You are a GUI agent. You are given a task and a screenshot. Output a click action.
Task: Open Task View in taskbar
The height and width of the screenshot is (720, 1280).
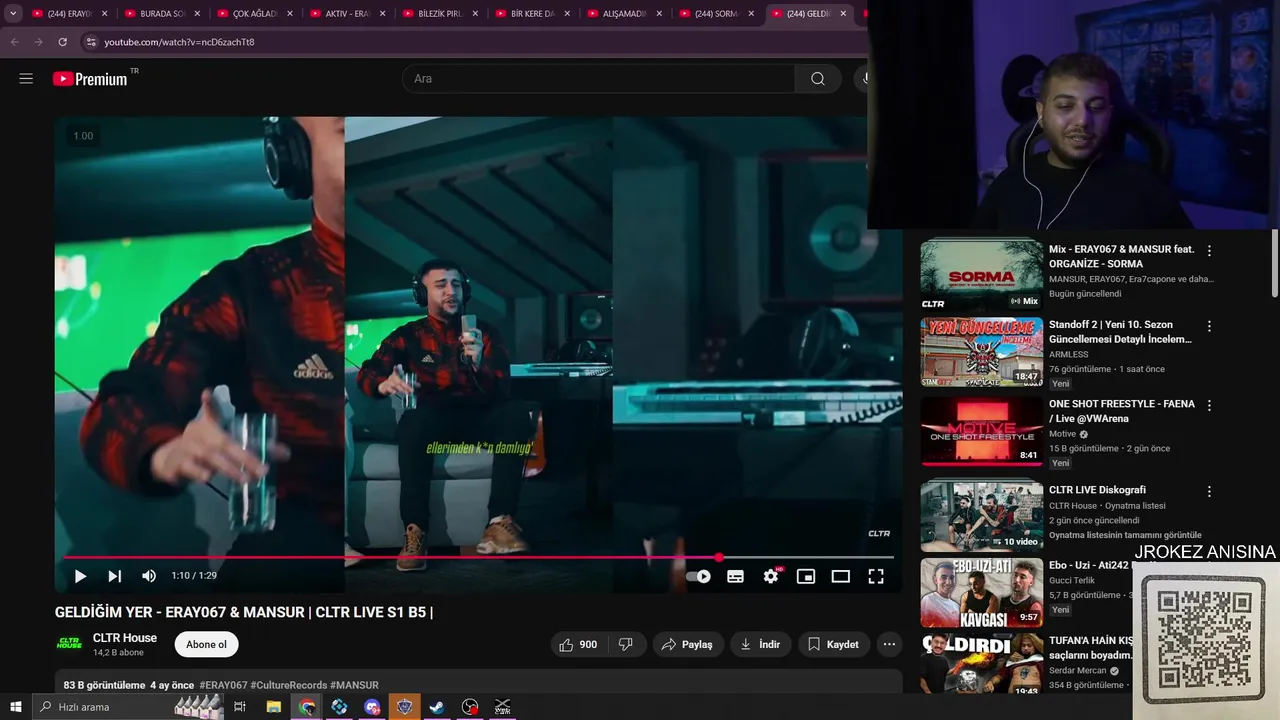(240, 707)
